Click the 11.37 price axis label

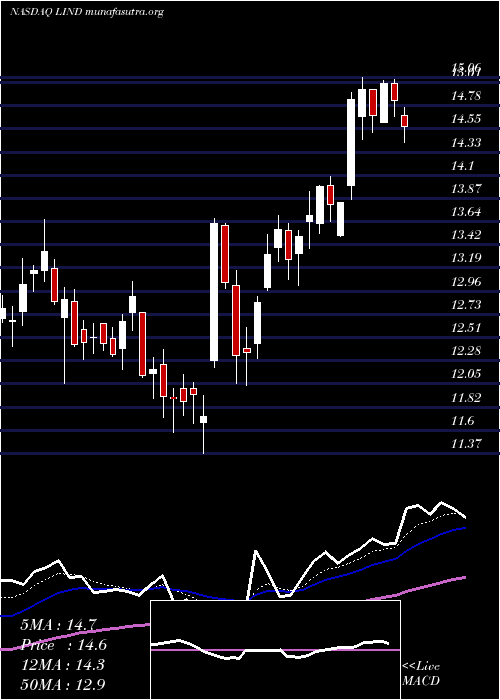click(x=466, y=444)
